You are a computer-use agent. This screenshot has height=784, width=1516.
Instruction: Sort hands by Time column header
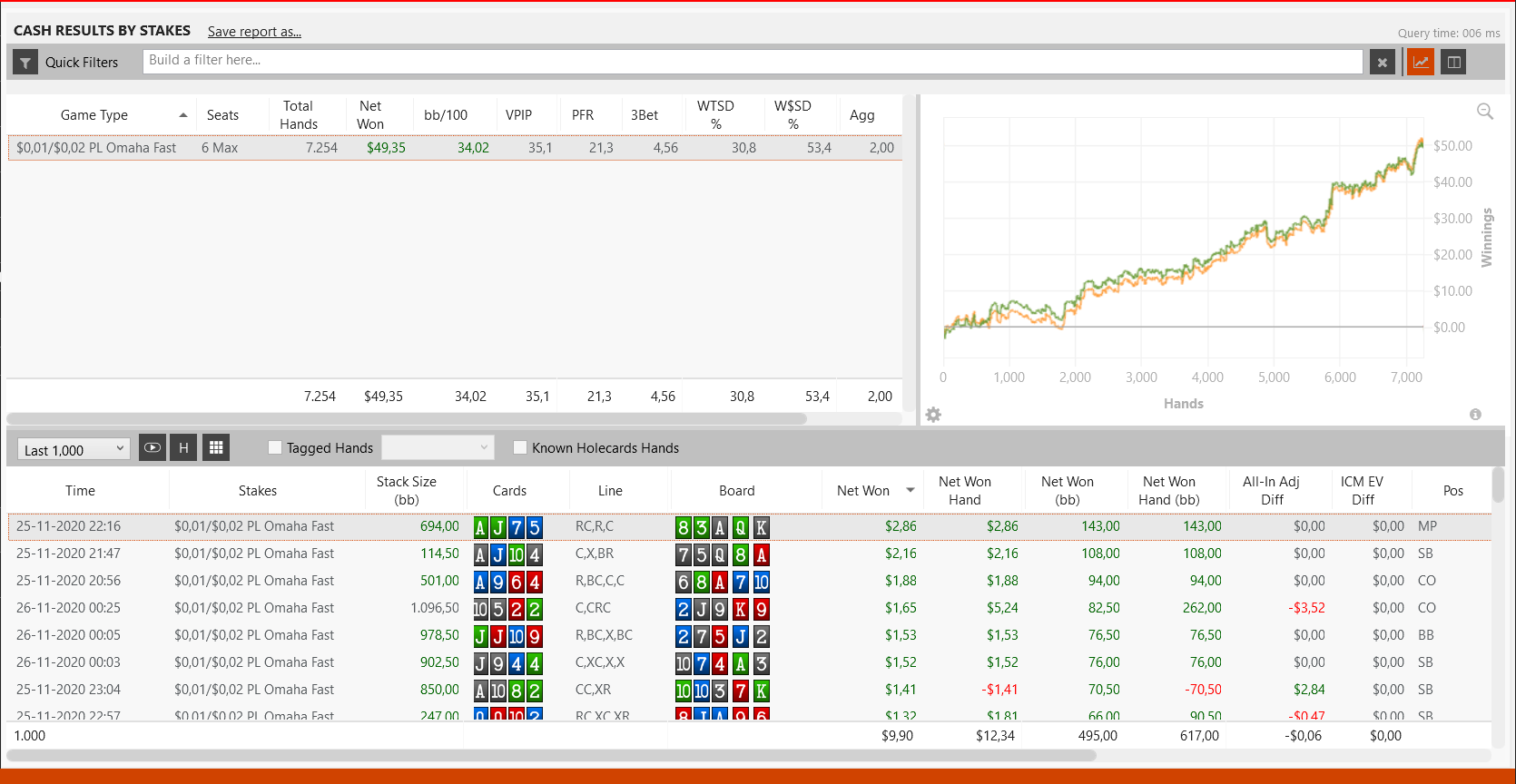pos(80,491)
